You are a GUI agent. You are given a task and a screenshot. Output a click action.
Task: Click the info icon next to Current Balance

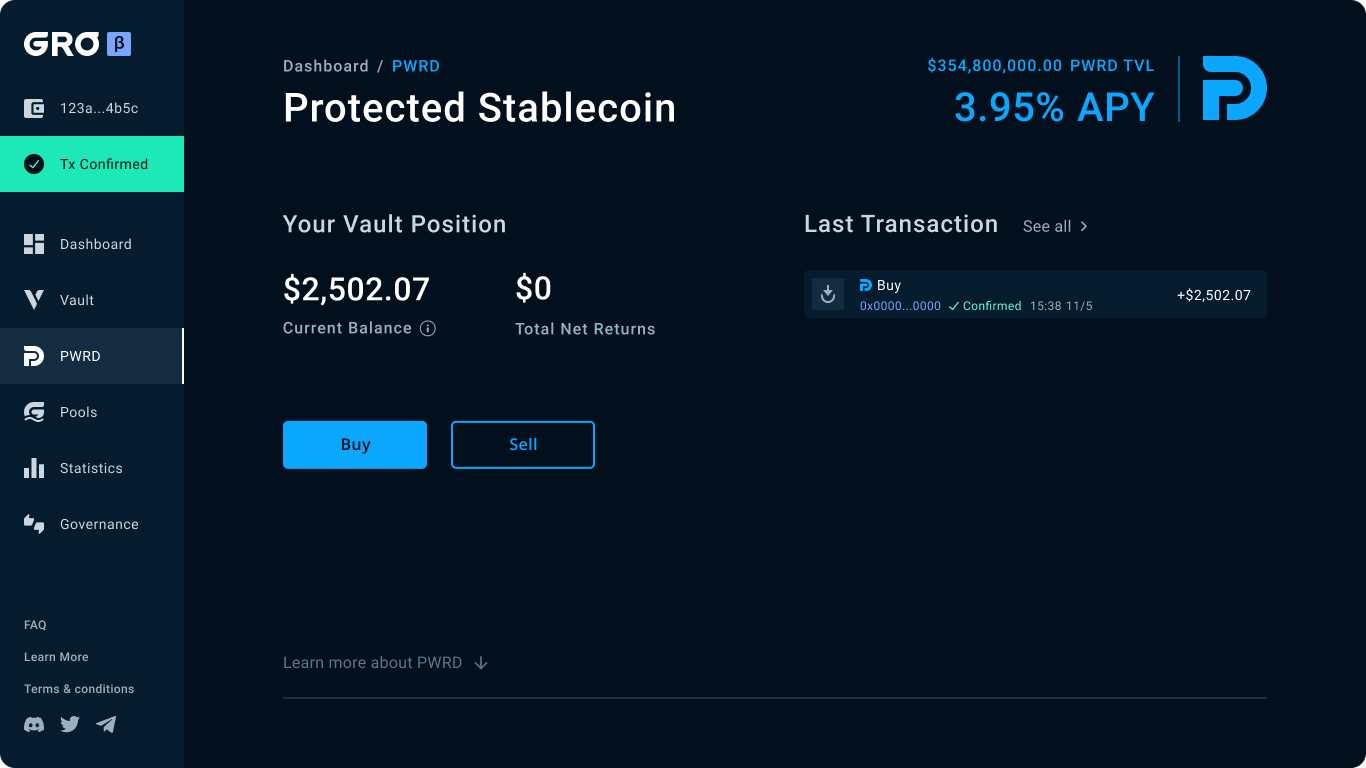coord(428,328)
